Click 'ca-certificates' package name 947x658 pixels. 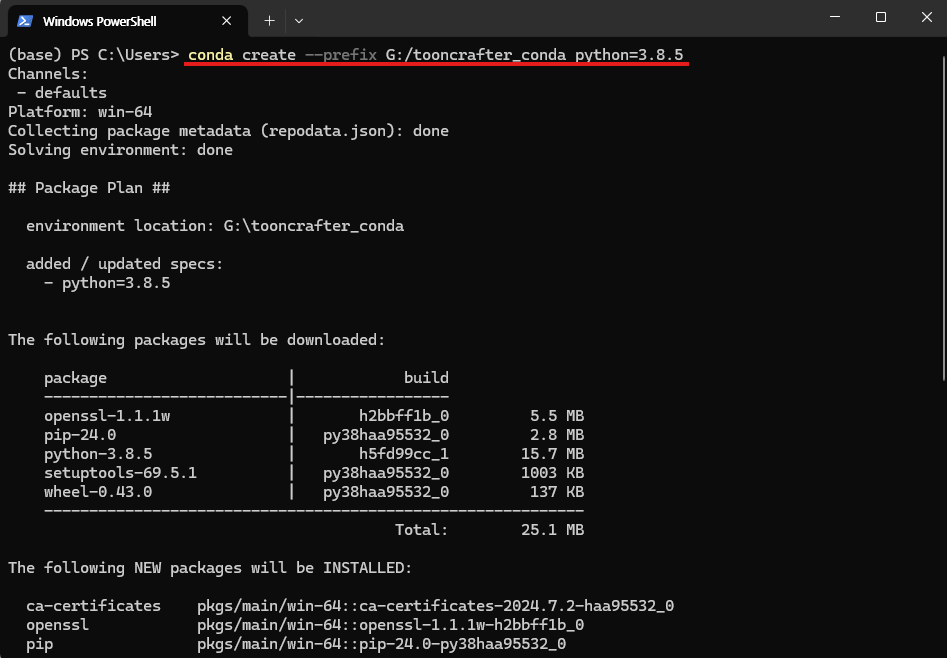[x=94, y=606]
